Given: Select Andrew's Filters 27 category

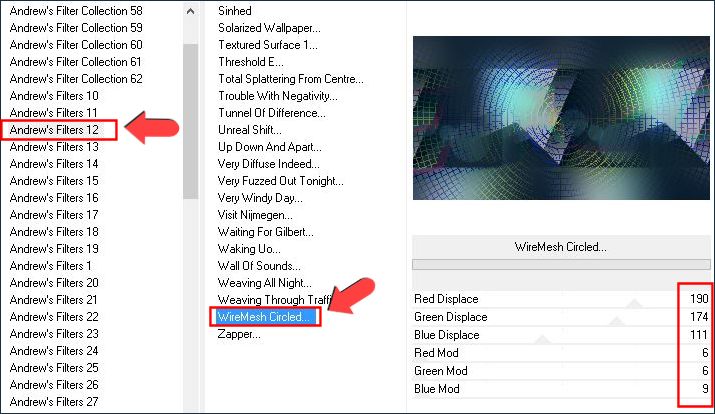Looking at the screenshot, I should [x=54, y=402].
